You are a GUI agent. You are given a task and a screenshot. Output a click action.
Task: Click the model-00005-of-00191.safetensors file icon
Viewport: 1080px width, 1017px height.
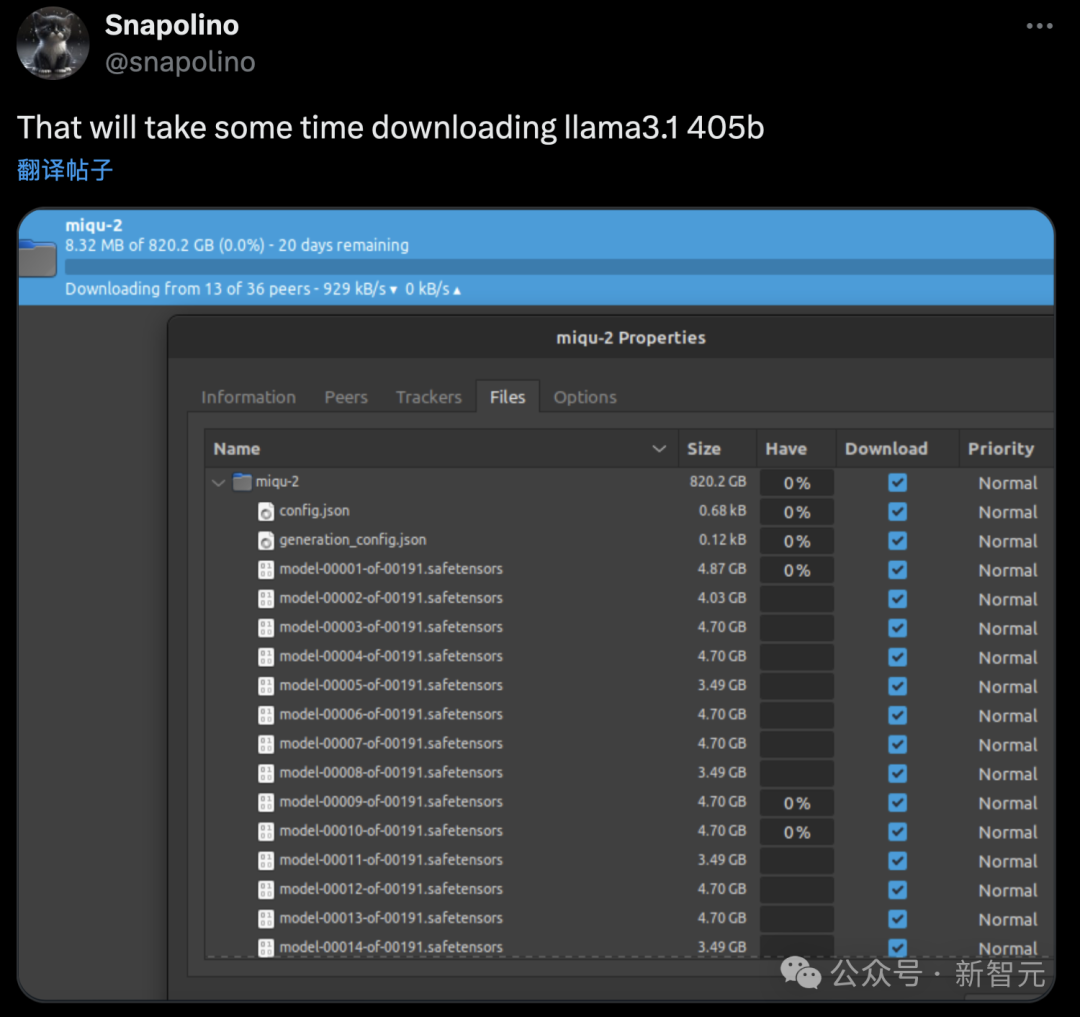(x=266, y=686)
